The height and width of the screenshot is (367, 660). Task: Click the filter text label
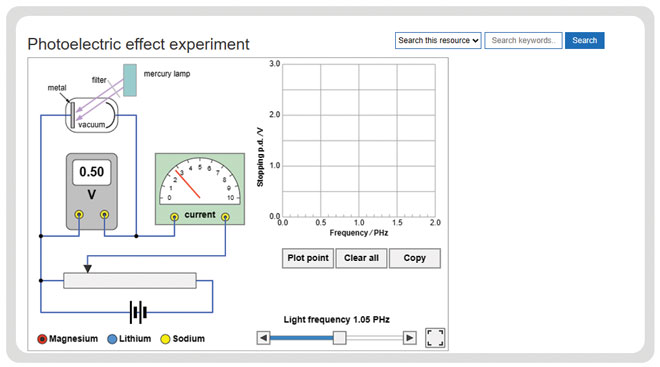pos(99,80)
